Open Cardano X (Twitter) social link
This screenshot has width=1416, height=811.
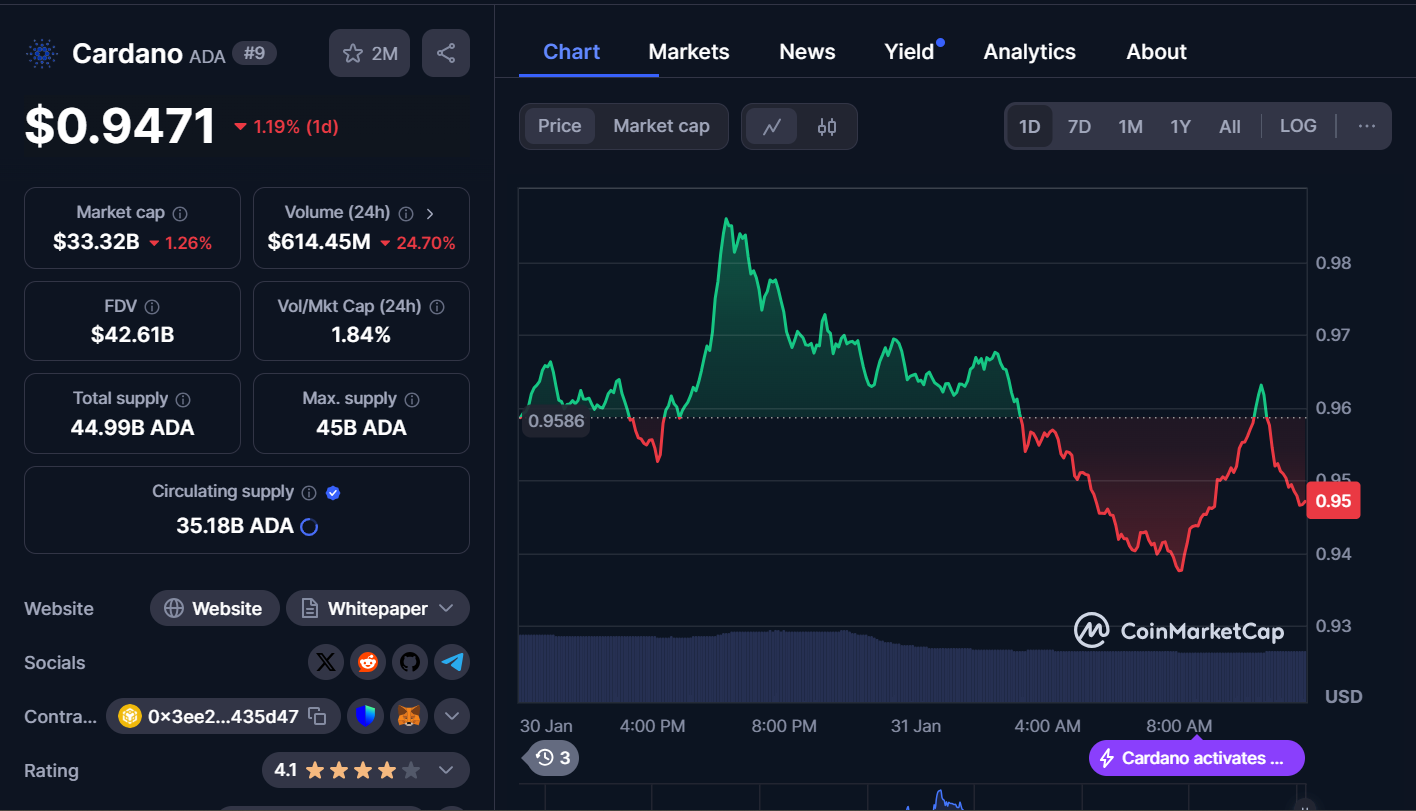point(325,662)
